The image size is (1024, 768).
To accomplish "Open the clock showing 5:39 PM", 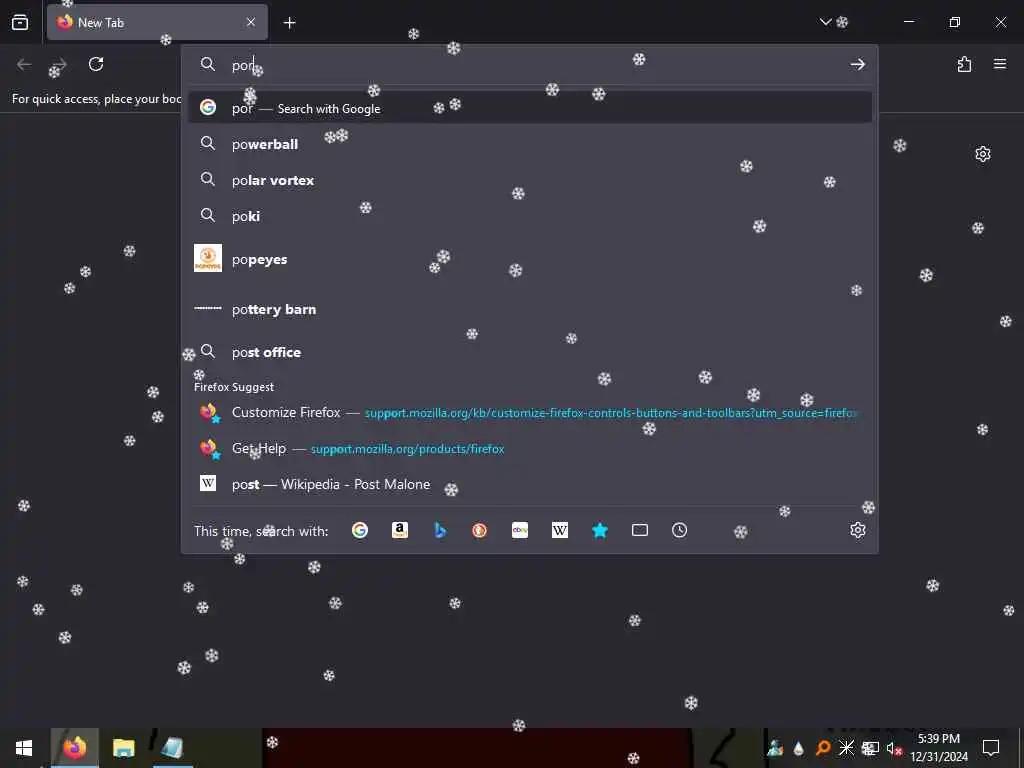I will tap(939, 748).
